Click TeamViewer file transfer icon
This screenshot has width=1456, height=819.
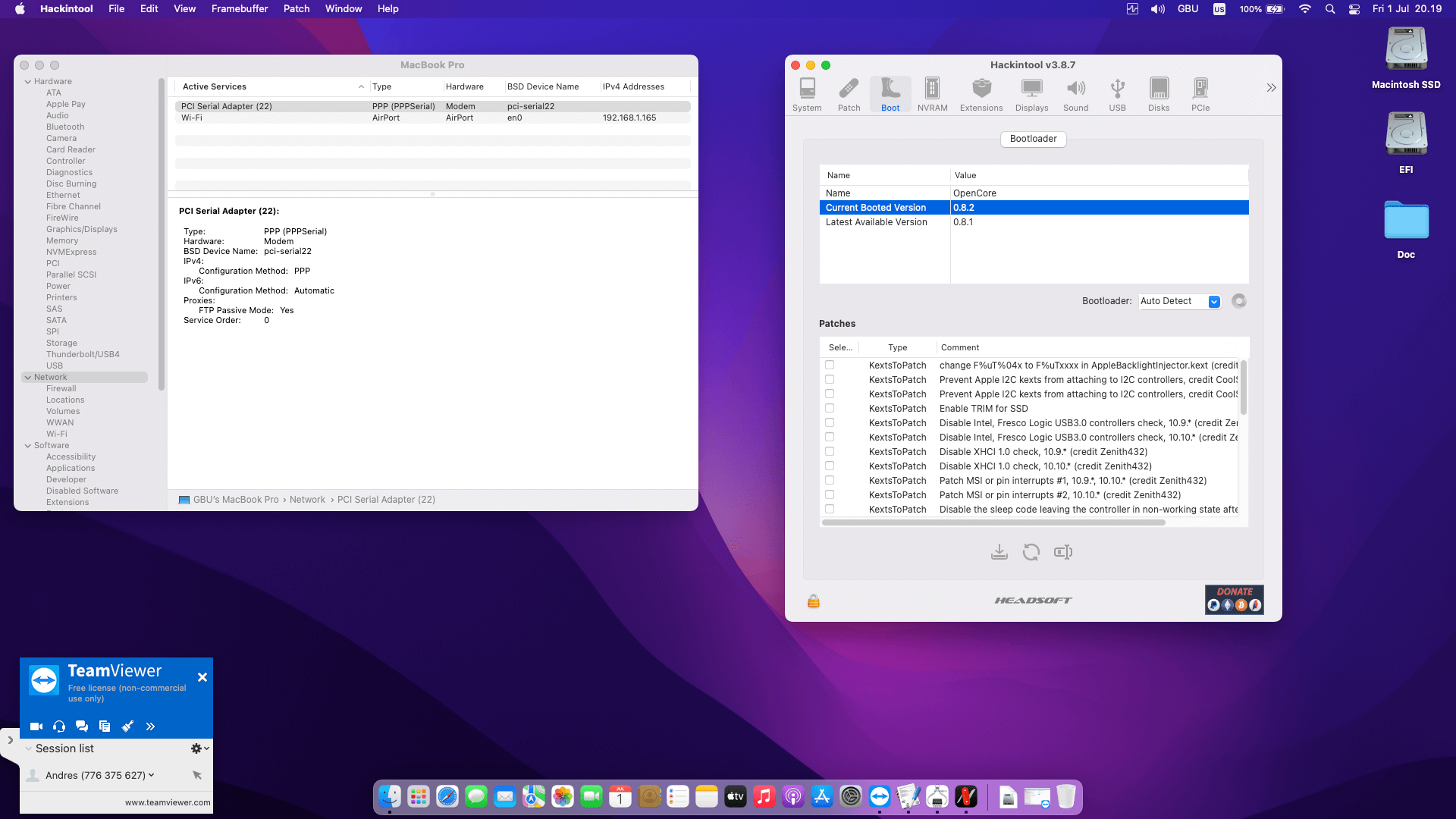click(105, 726)
